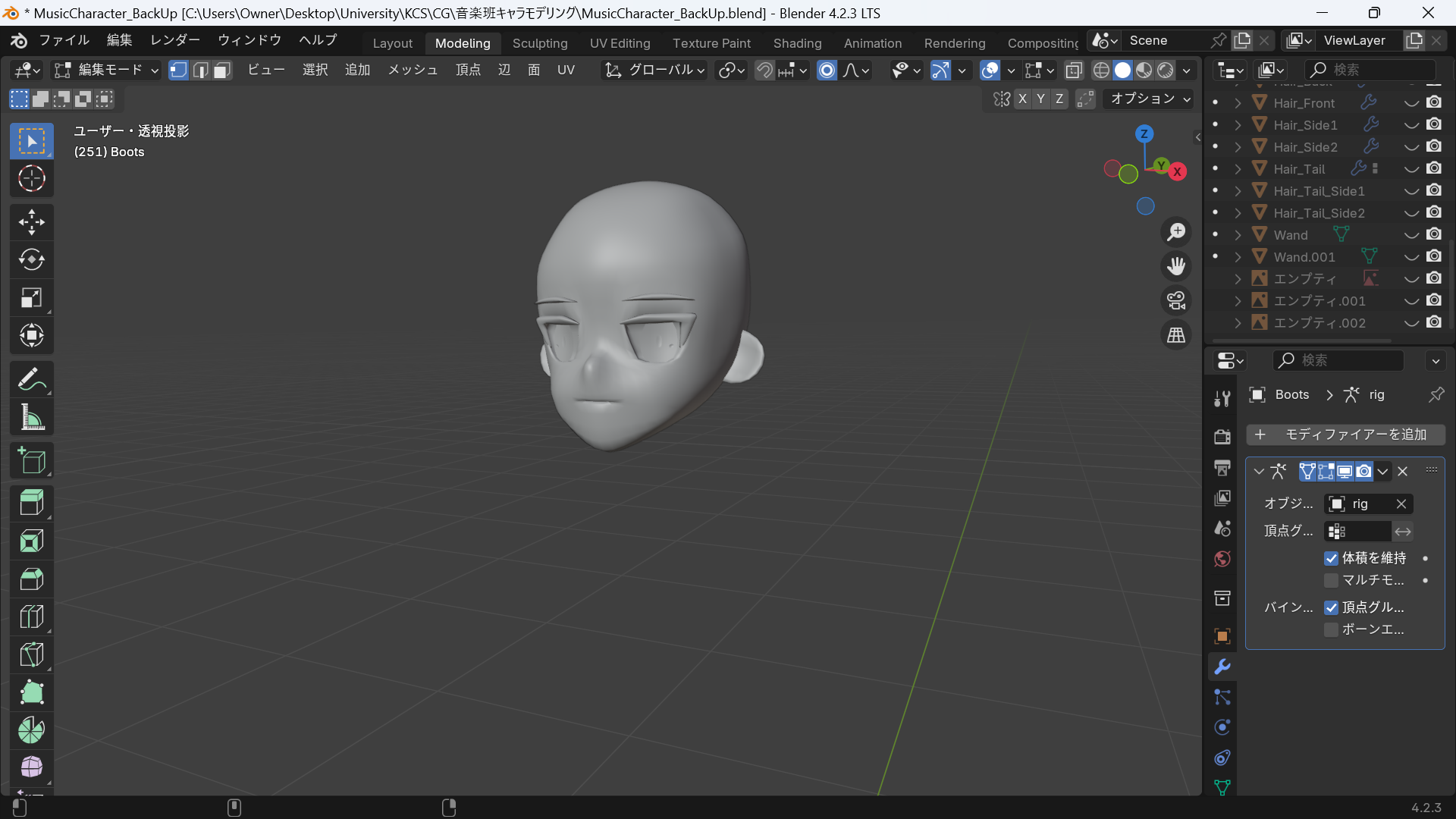The height and width of the screenshot is (819, 1456).
Task: Click the モディファイアーを追加 button
Action: point(1346,435)
